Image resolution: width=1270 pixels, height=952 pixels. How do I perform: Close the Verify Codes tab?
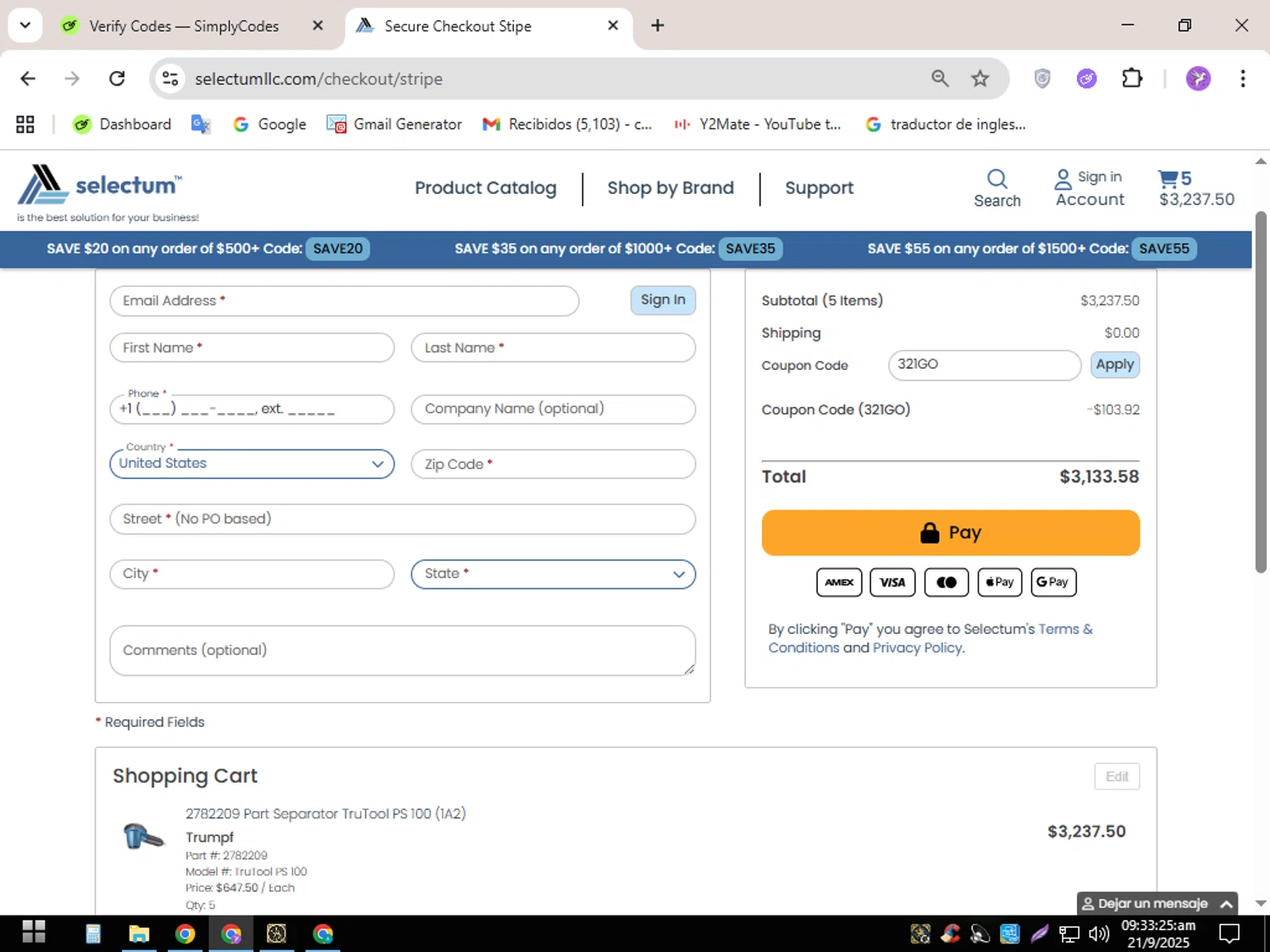point(317,25)
